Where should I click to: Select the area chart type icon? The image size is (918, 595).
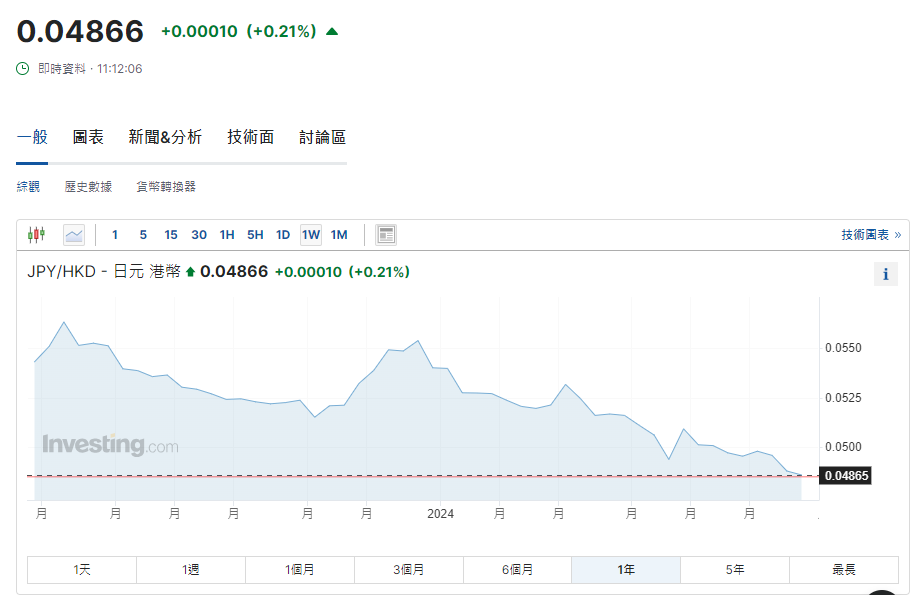(74, 235)
